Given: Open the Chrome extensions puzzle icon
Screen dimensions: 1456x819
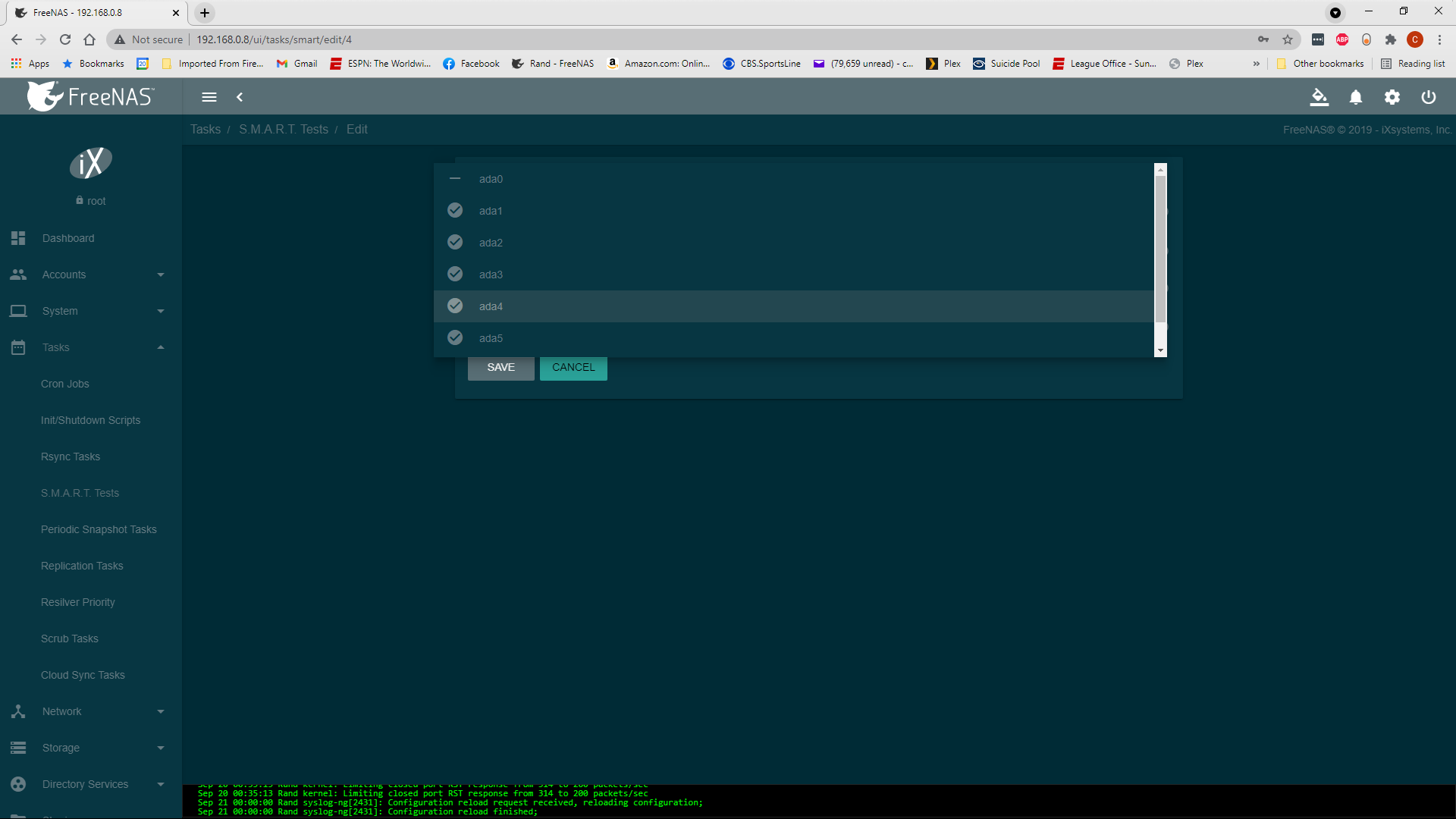Looking at the screenshot, I should [x=1390, y=39].
